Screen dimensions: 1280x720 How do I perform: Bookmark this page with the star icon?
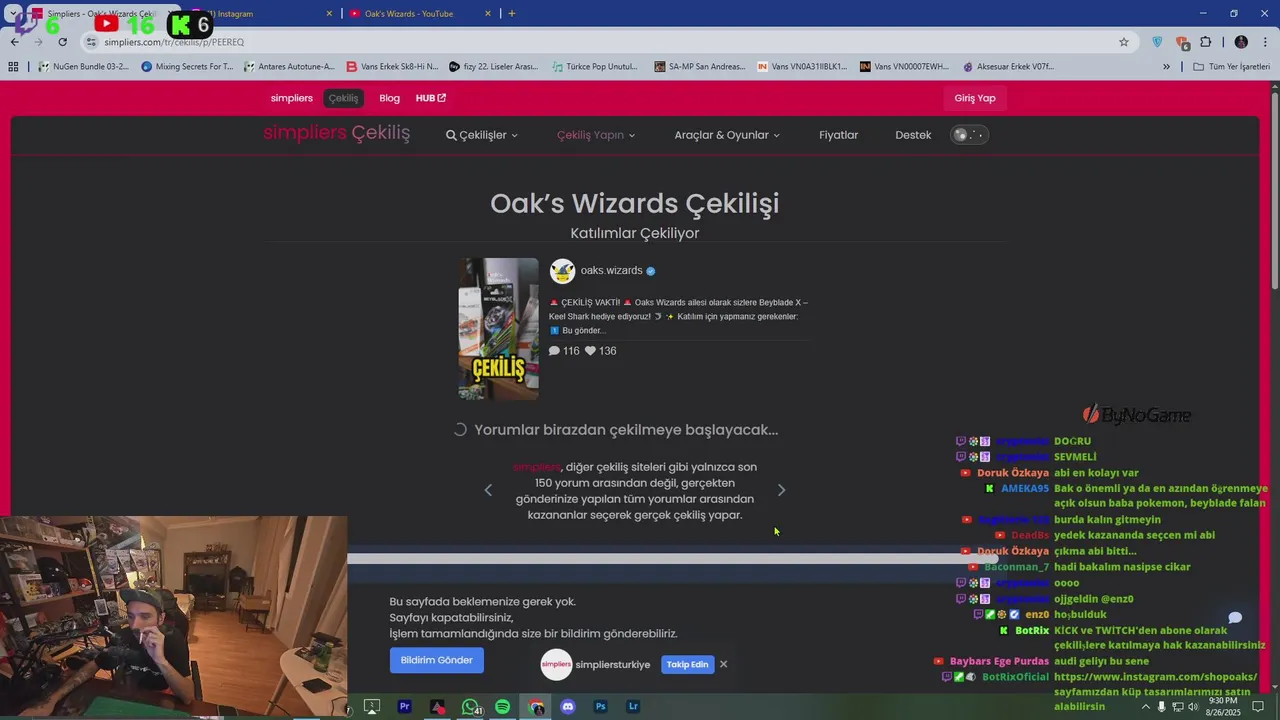(x=1124, y=42)
